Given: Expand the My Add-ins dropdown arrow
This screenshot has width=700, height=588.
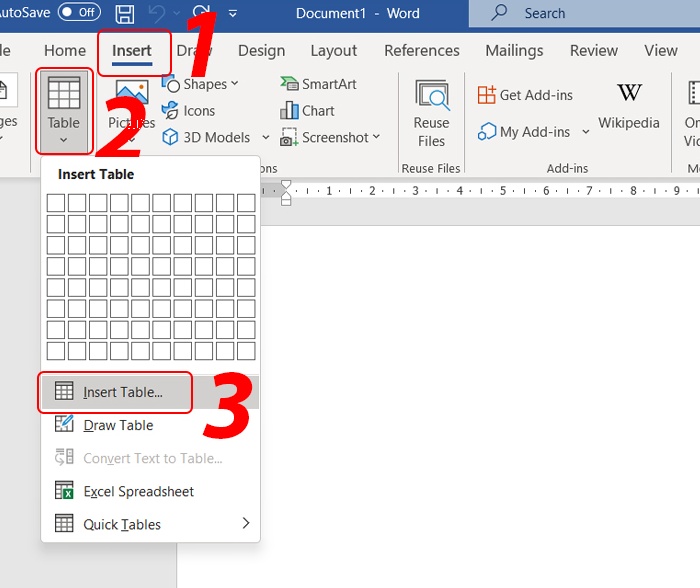Looking at the screenshot, I should point(586,132).
